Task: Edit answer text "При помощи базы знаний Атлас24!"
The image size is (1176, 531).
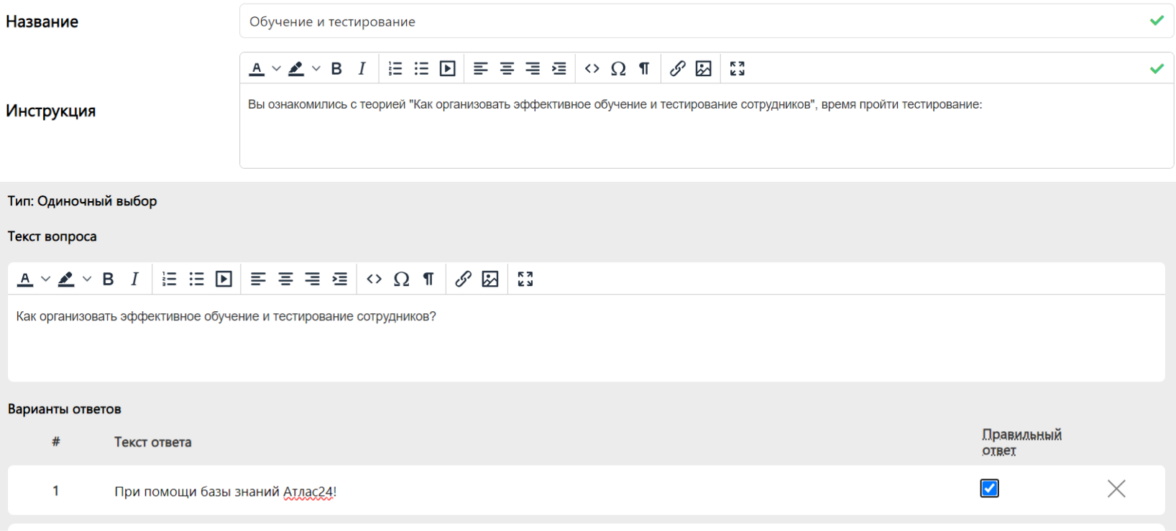Action: coord(225,491)
